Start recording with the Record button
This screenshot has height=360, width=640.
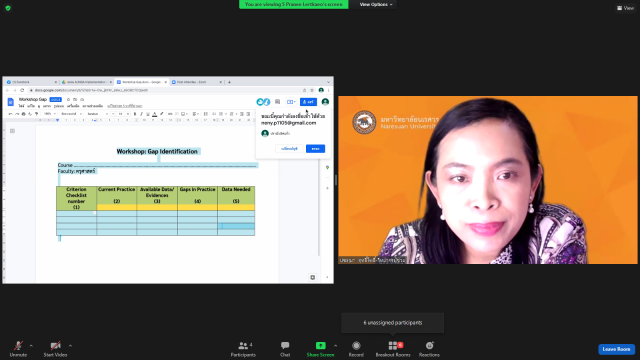click(x=356, y=349)
